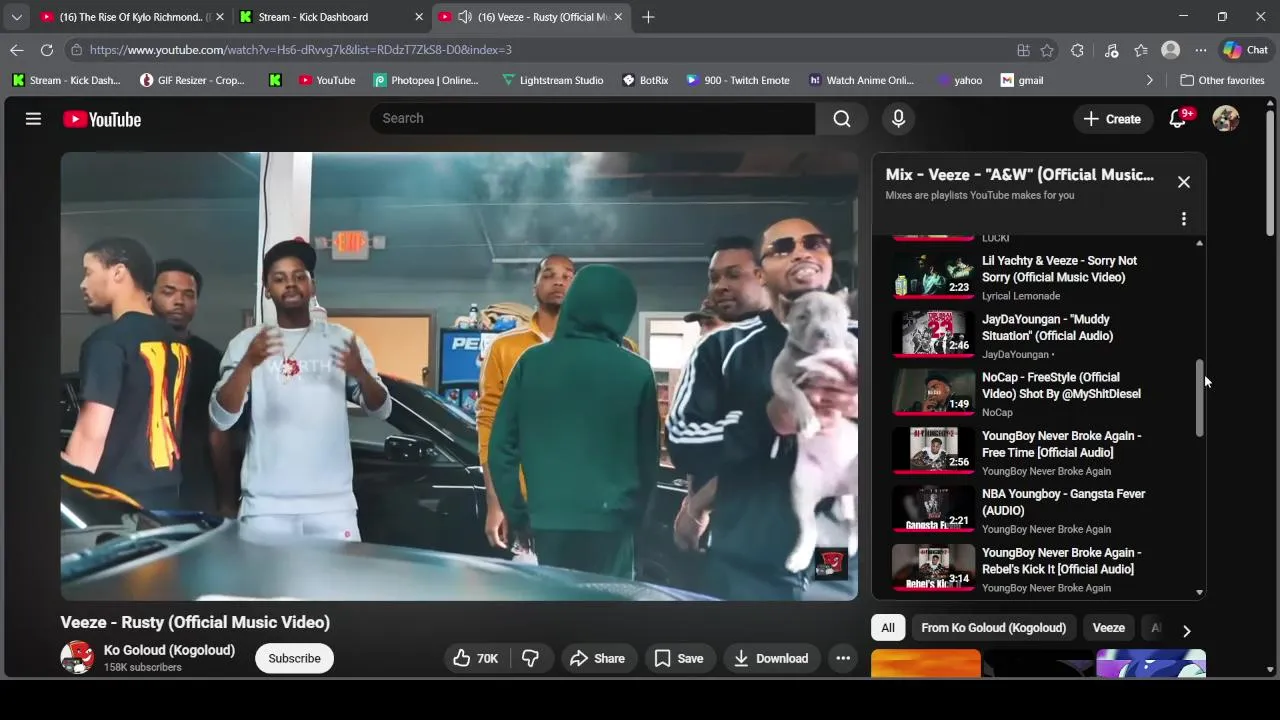Open BotRix bookmark
The width and height of the screenshot is (1280, 720).
pyautogui.click(x=645, y=80)
